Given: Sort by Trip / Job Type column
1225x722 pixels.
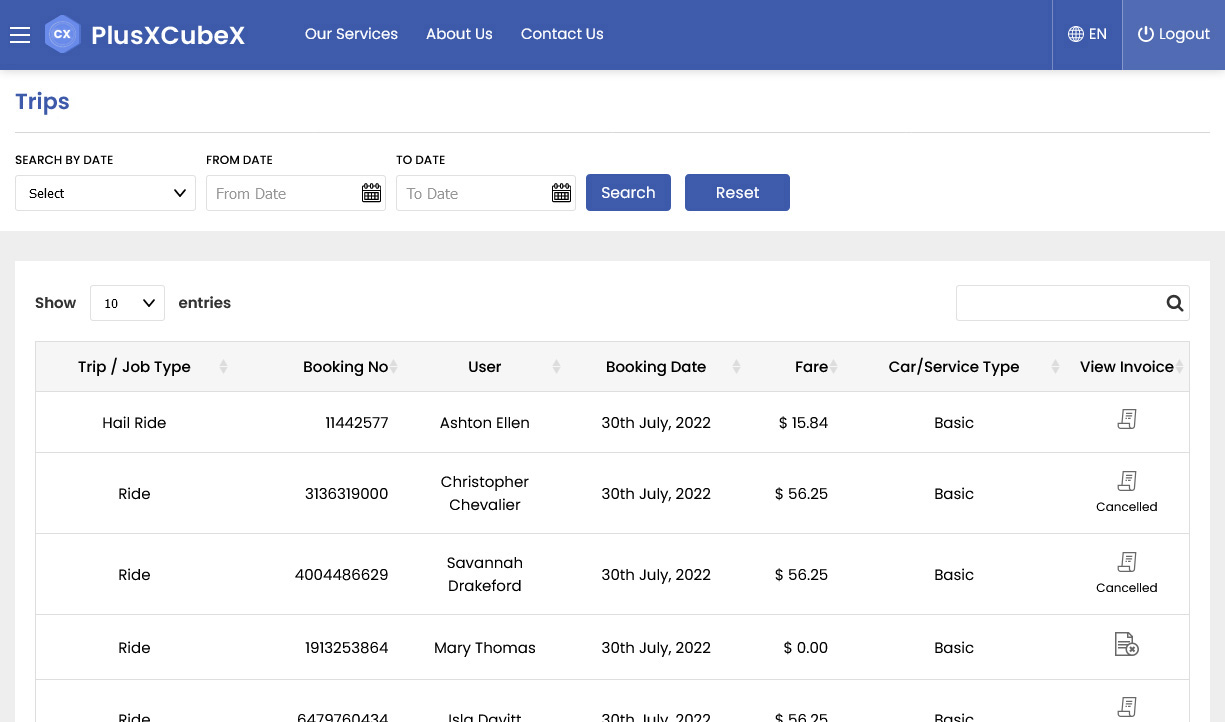Looking at the screenshot, I should pyautogui.click(x=135, y=367).
